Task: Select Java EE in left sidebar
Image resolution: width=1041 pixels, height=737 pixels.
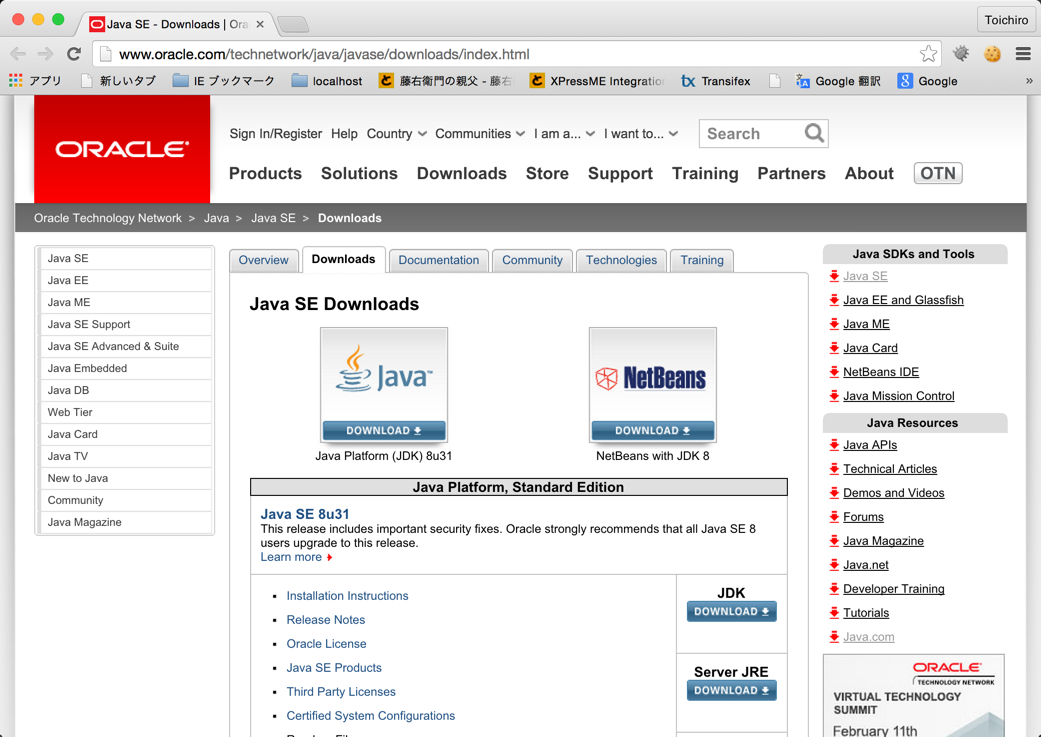Action: click(x=125, y=280)
